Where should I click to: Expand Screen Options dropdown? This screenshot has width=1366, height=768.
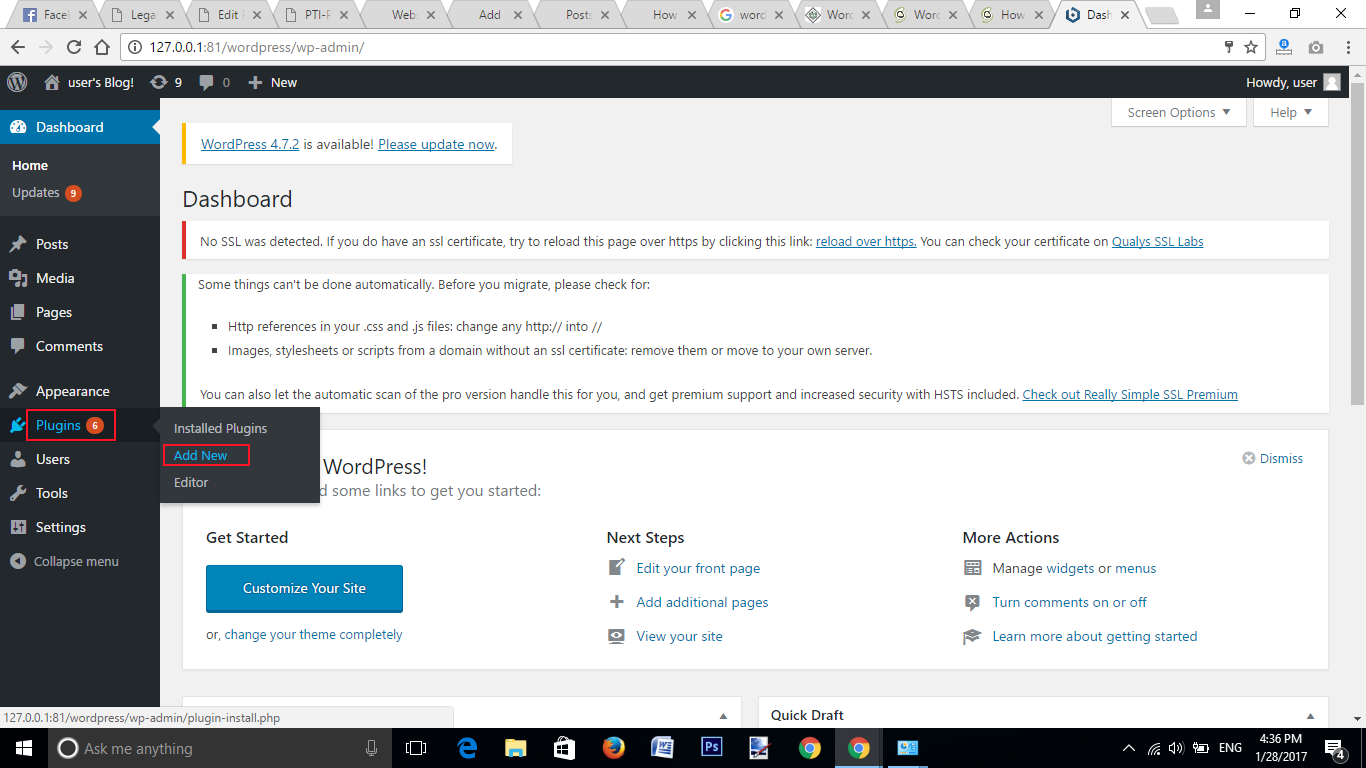[1179, 112]
